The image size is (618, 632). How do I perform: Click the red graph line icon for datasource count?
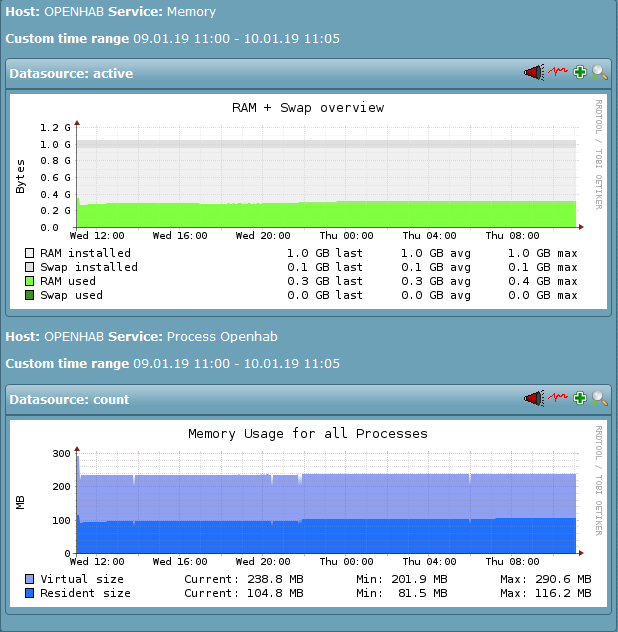[558, 399]
